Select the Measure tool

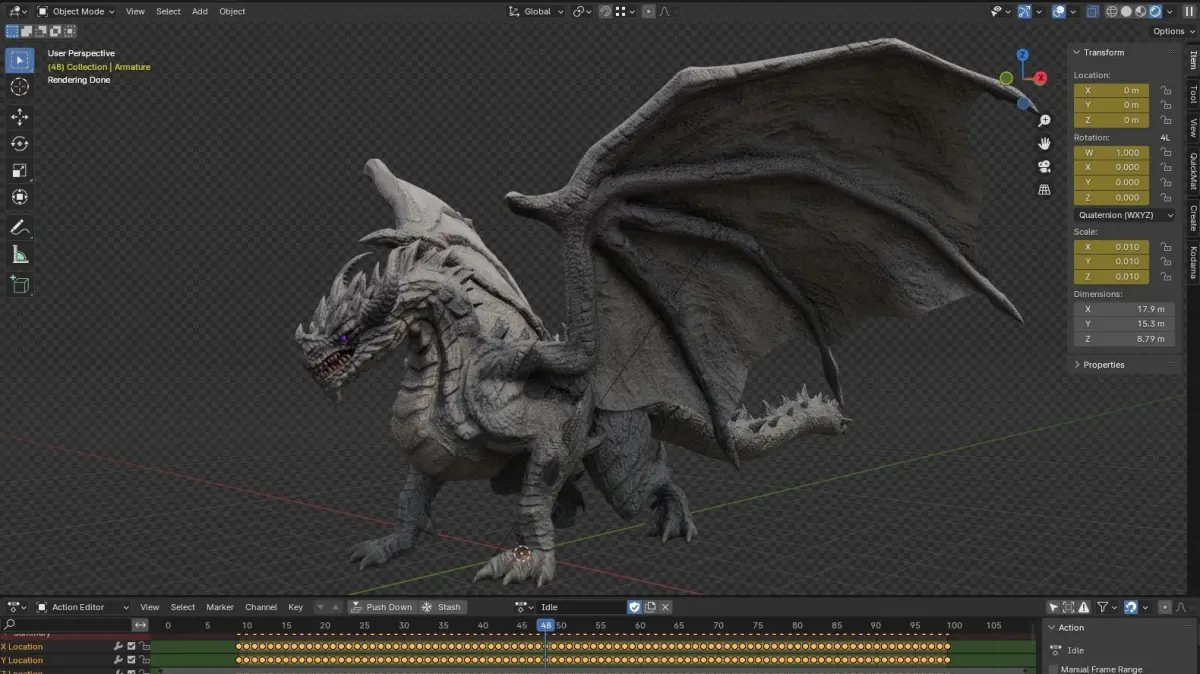pos(19,255)
